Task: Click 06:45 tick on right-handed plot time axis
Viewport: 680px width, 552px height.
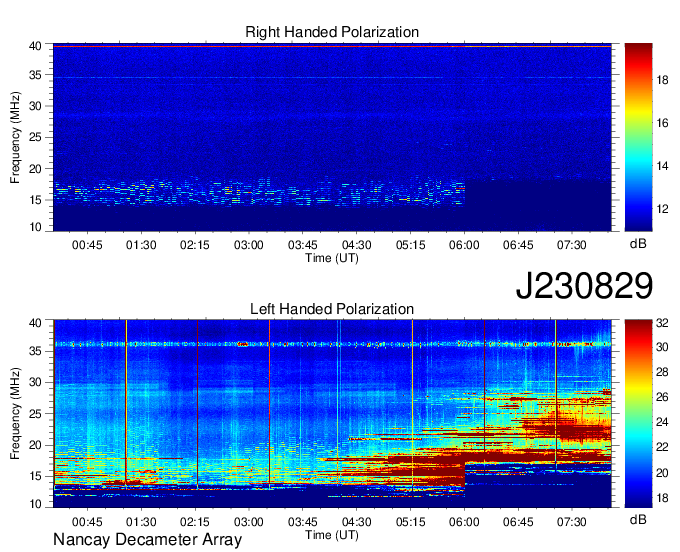Action: pyautogui.click(x=518, y=245)
